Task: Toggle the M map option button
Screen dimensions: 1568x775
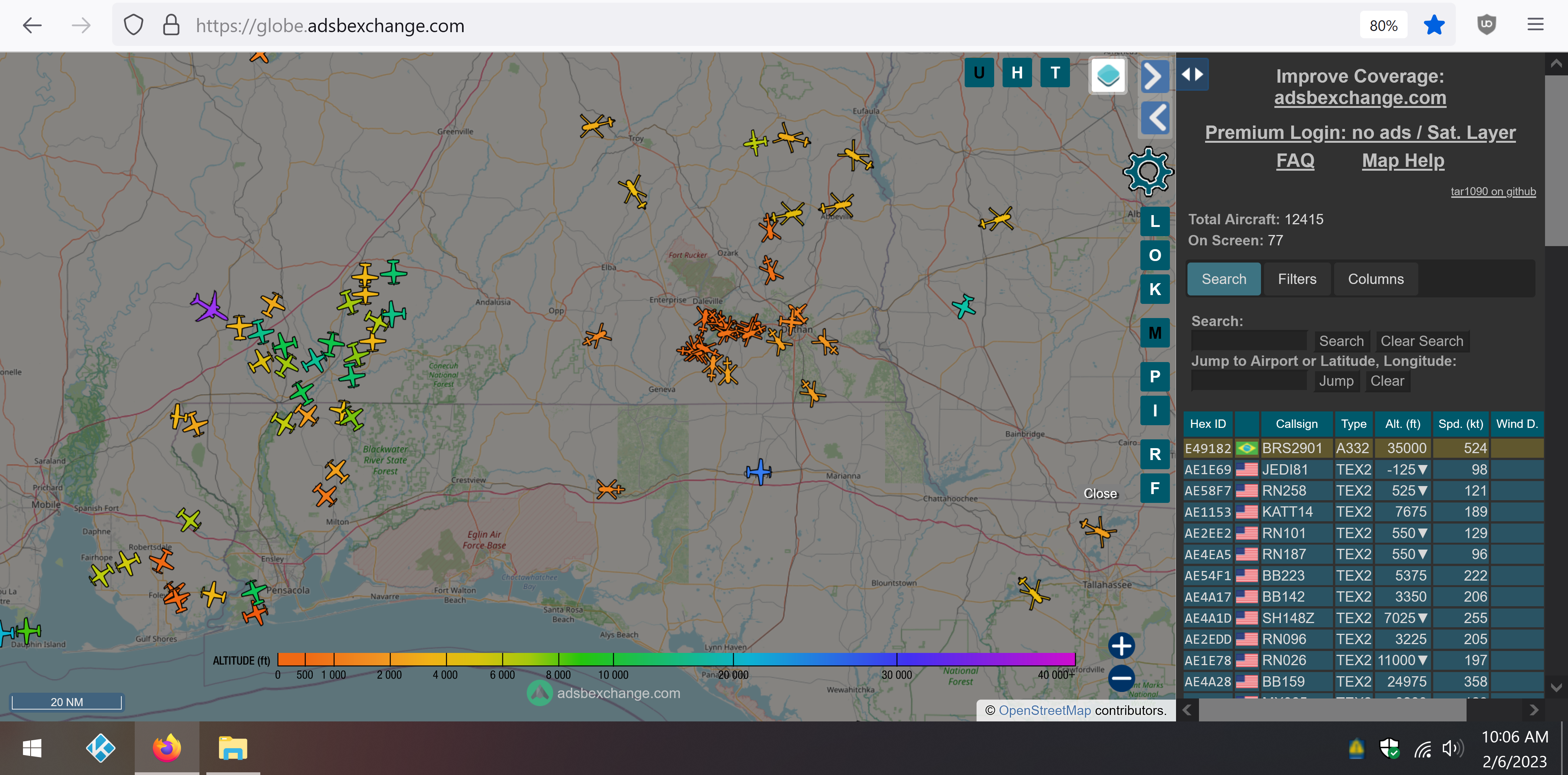Action: (1155, 333)
